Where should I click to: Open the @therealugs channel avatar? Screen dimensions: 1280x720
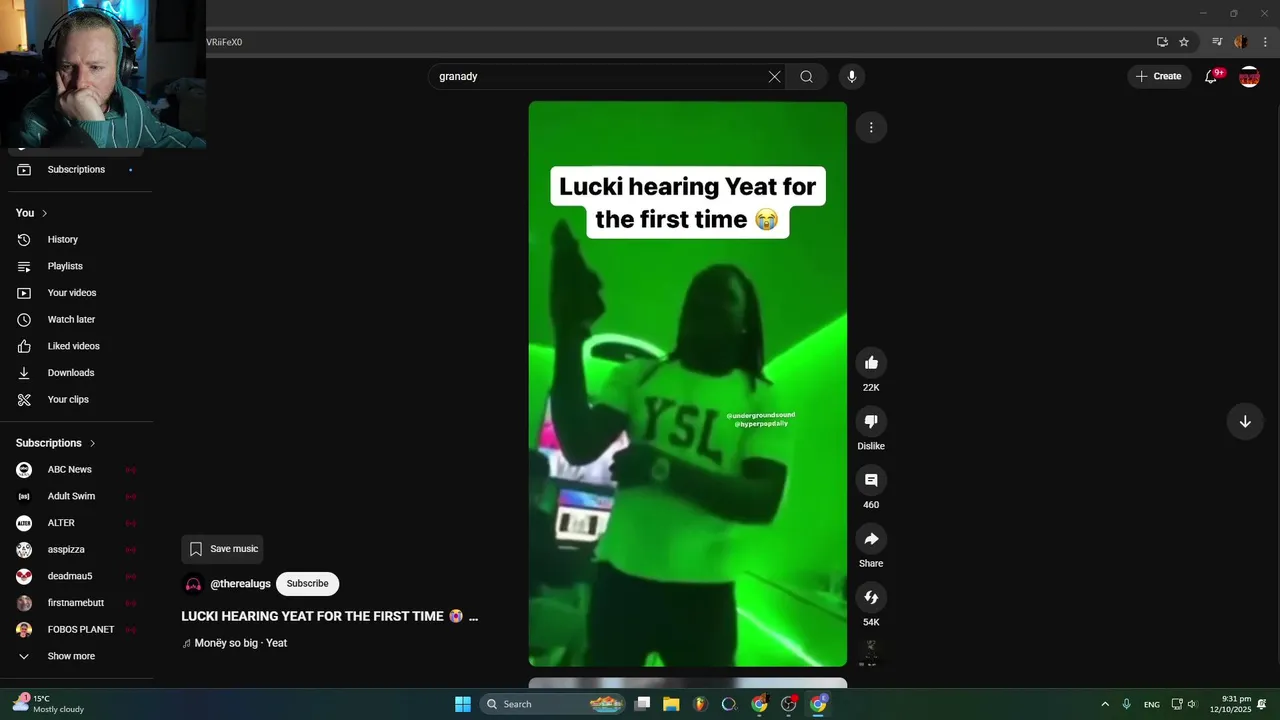coord(193,584)
